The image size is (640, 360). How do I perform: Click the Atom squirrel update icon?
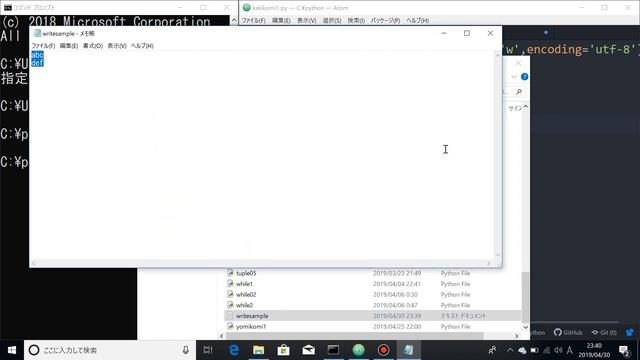(630, 332)
